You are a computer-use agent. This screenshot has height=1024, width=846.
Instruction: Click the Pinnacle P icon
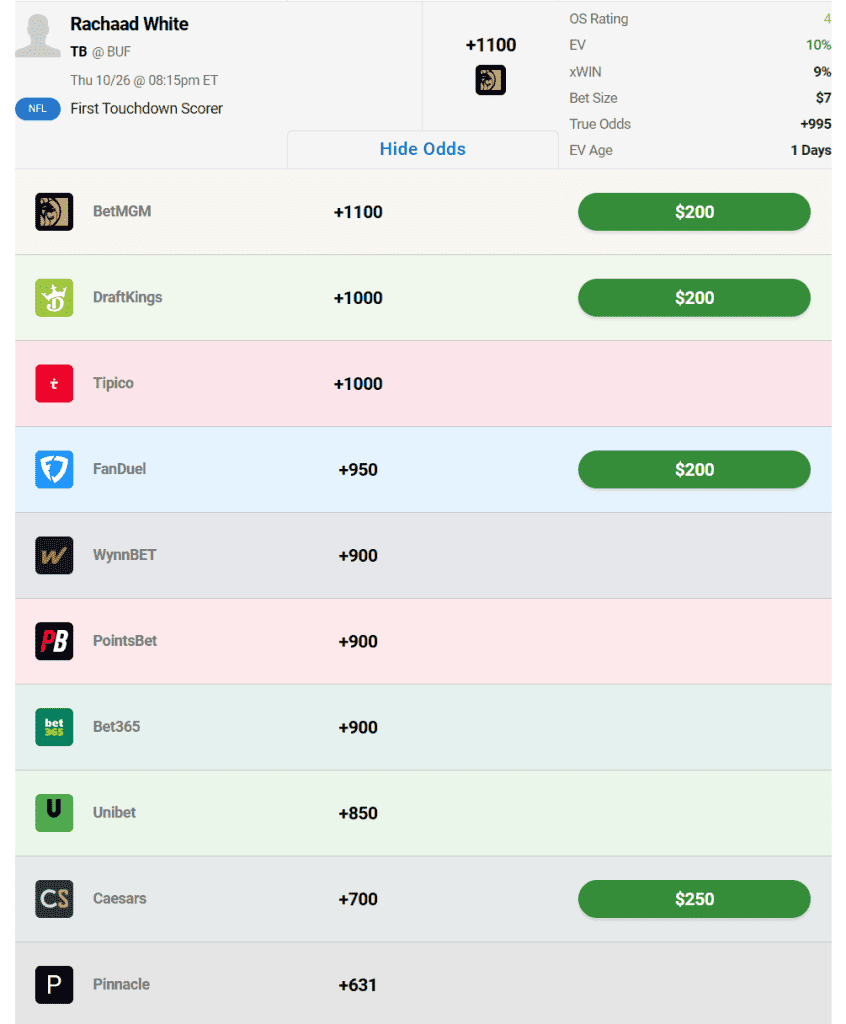tap(54, 985)
